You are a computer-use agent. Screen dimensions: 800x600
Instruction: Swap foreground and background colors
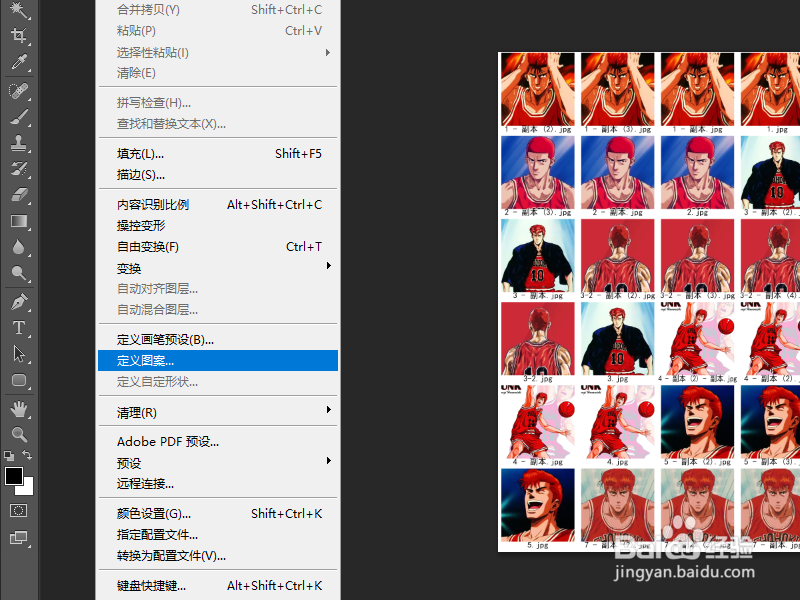pos(27,455)
